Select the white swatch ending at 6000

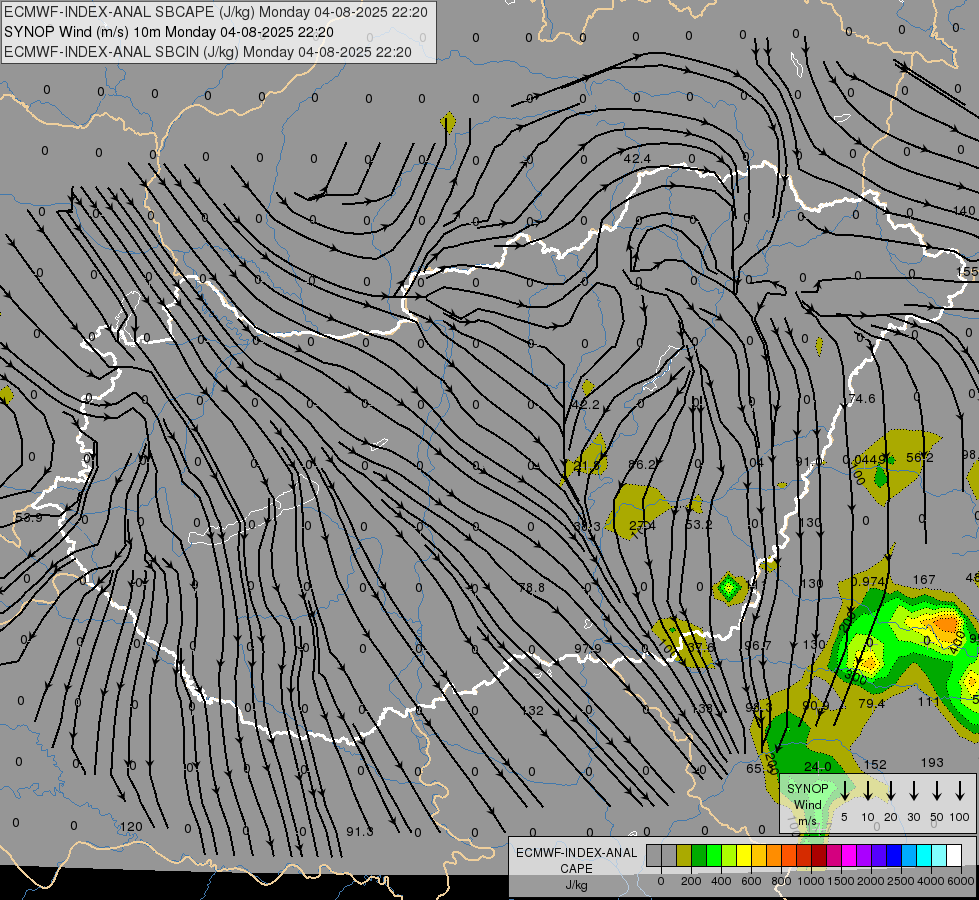(954, 856)
